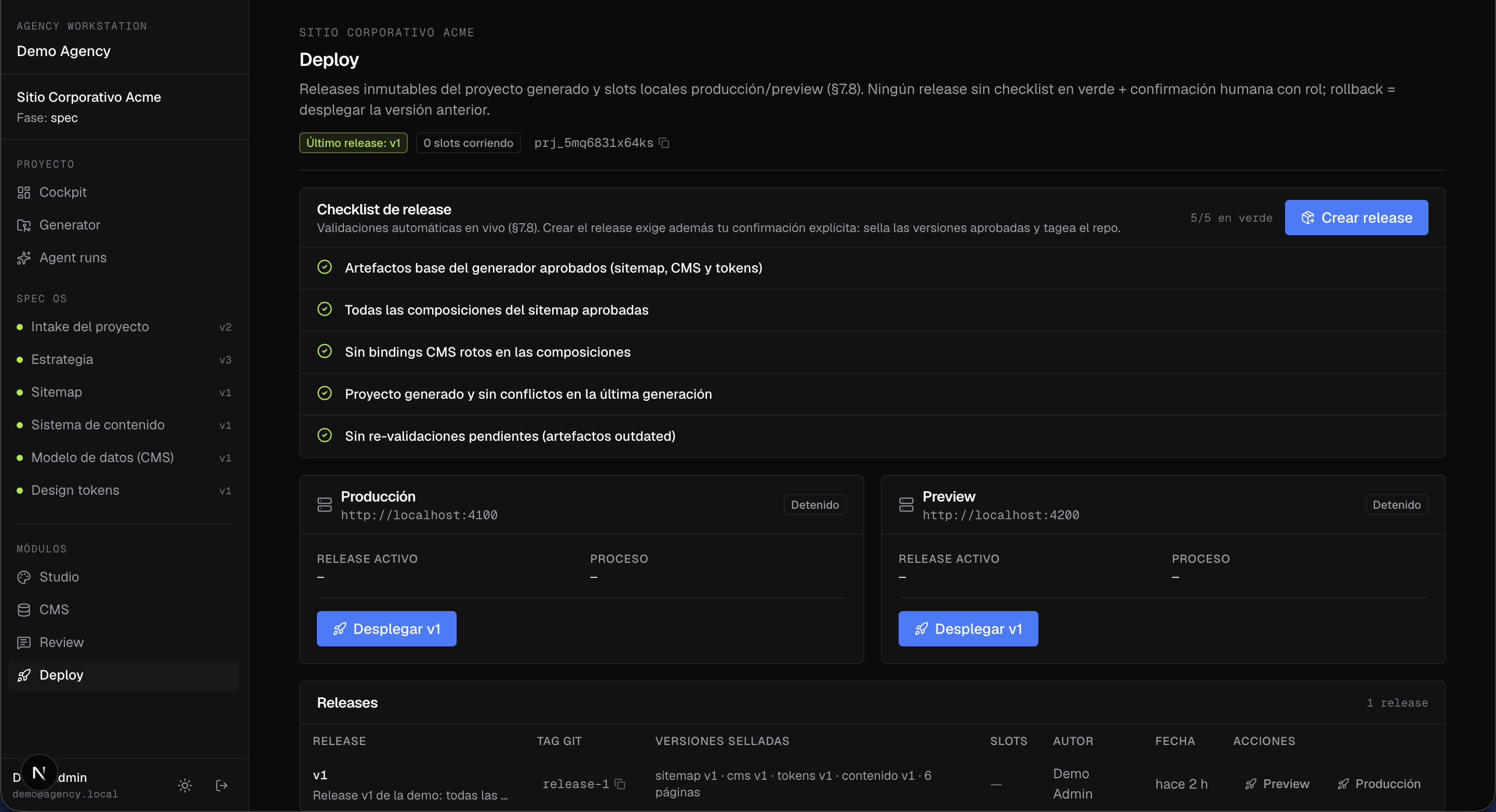Click the http://localhost:4100 URL

point(419,515)
